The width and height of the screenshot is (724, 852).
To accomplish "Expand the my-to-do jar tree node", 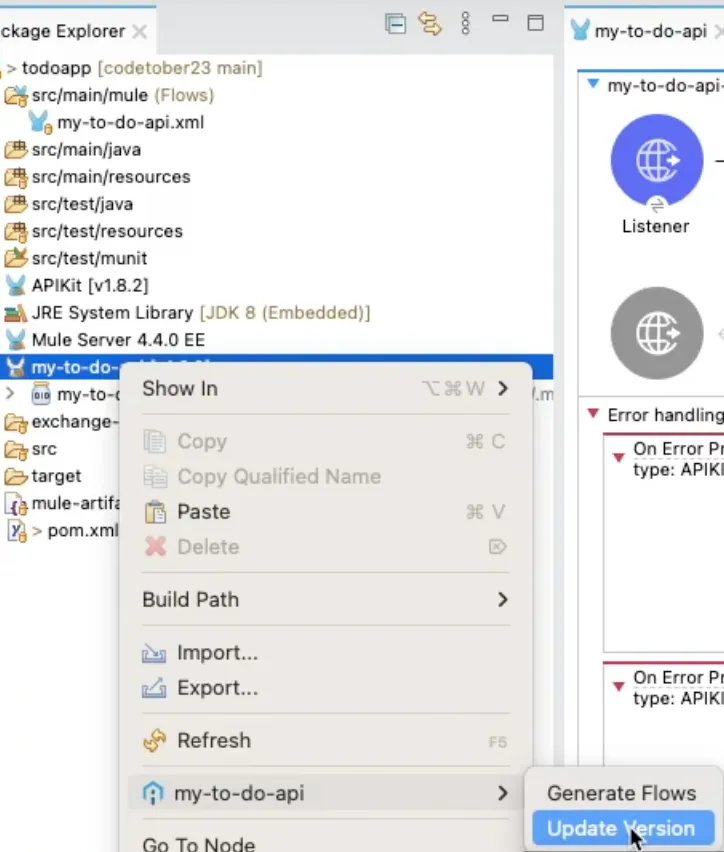I will pos(10,393).
